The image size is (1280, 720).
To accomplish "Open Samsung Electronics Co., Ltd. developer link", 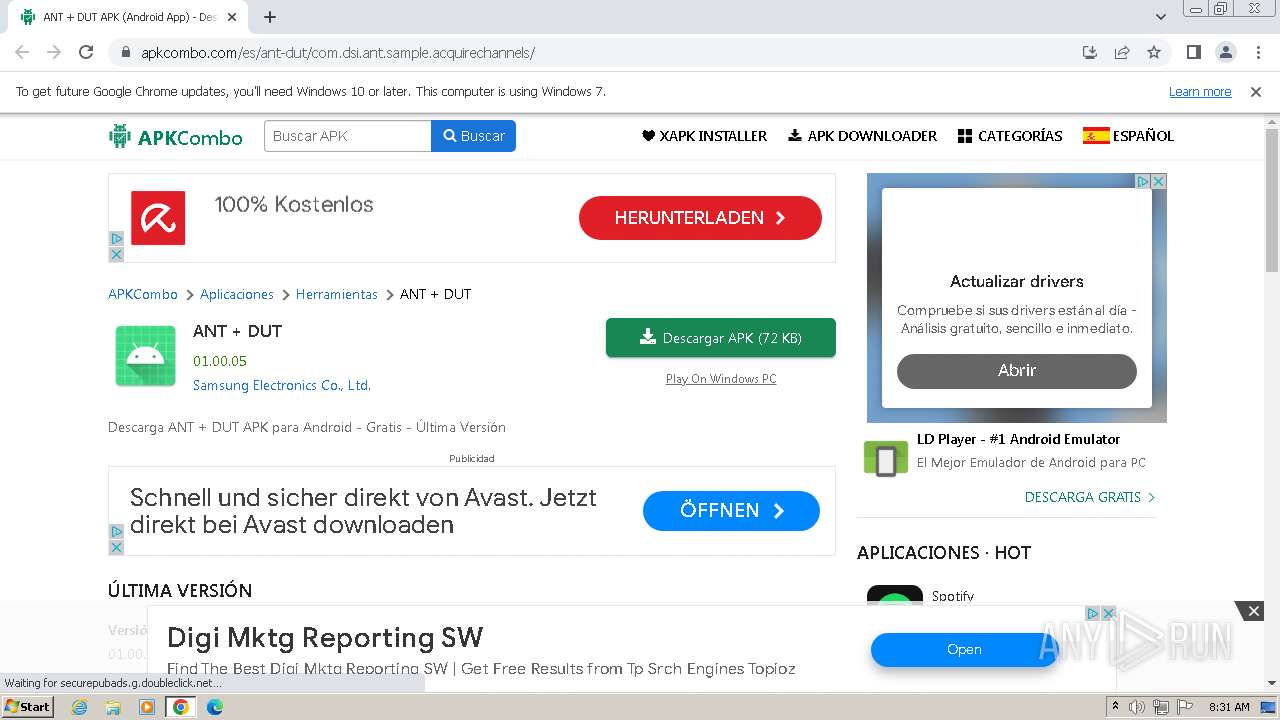I will 282,385.
